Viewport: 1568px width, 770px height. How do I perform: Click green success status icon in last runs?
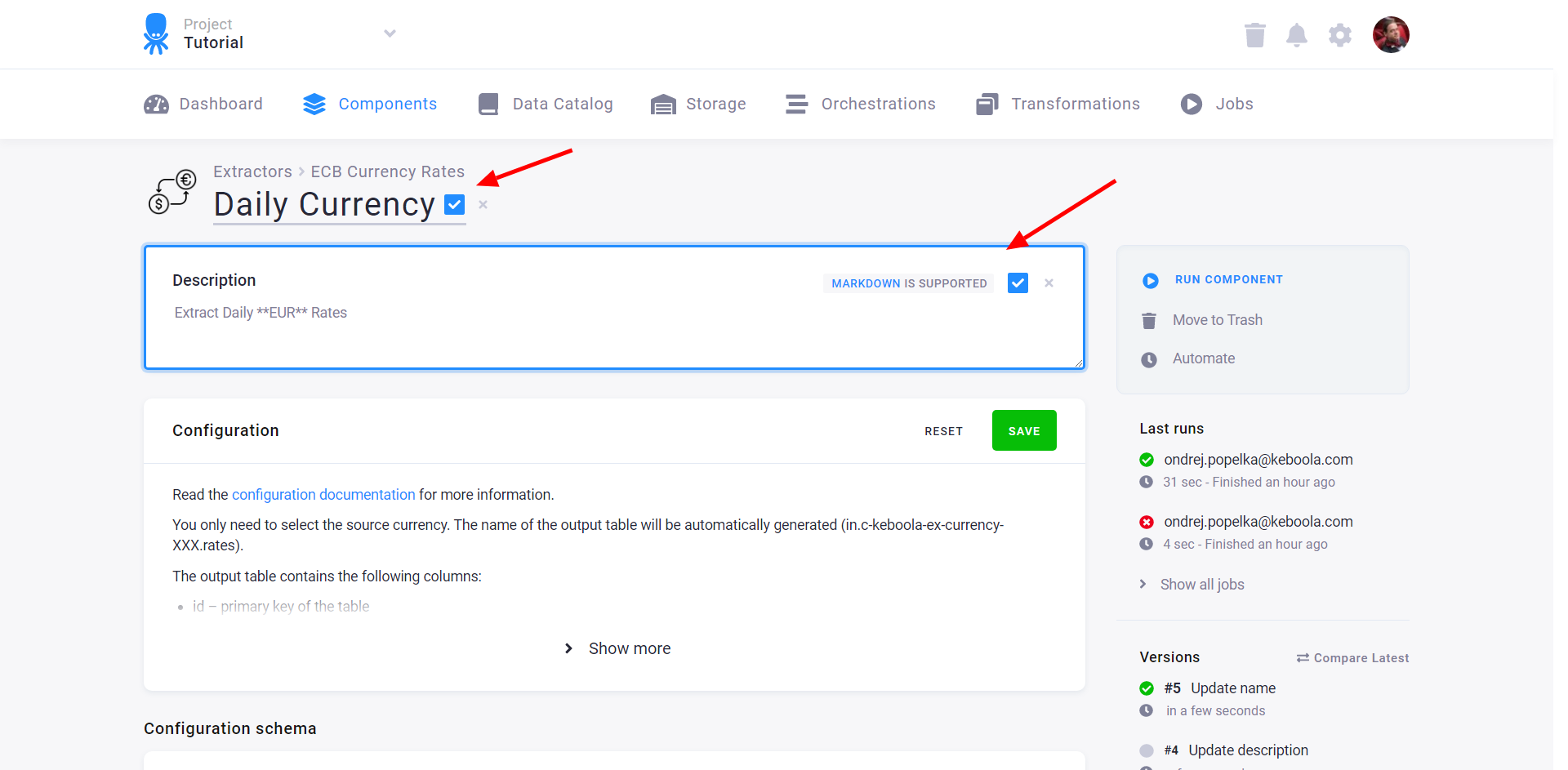coord(1147,460)
